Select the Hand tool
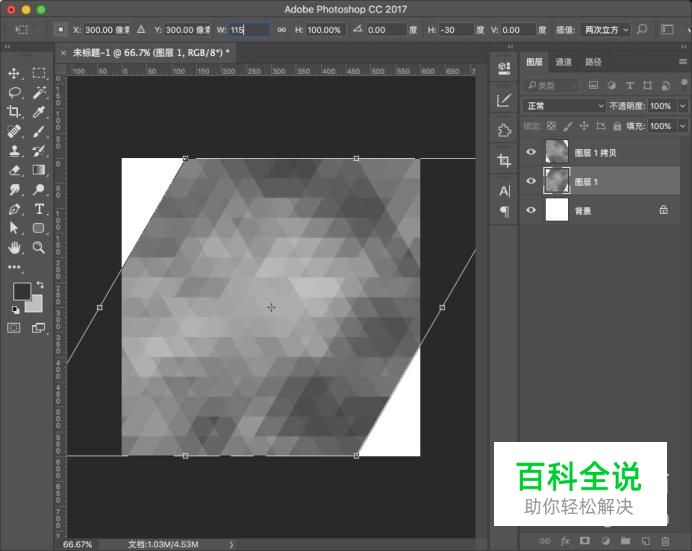The height and width of the screenshot is (551, 692). pyautogui.click(x=14, y=247)
